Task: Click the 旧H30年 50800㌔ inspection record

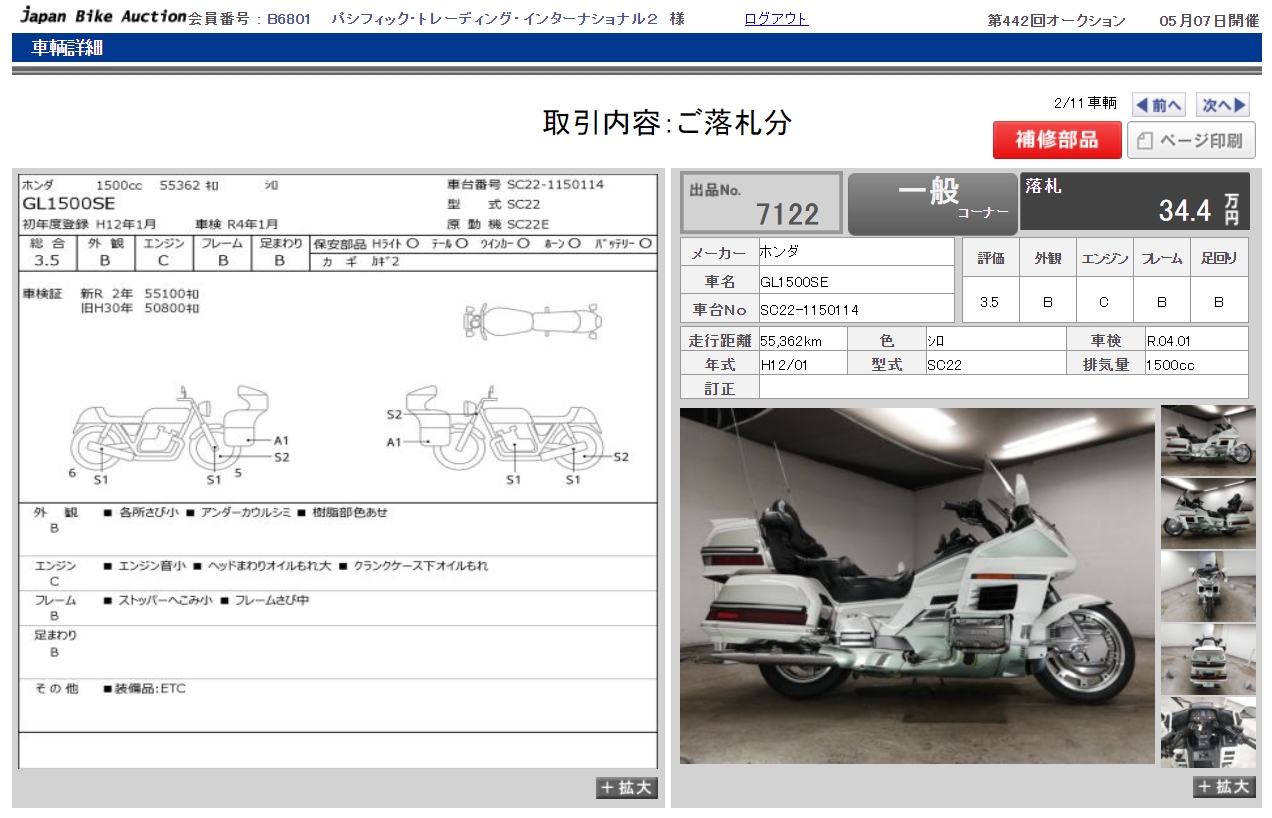Action: 140,309
